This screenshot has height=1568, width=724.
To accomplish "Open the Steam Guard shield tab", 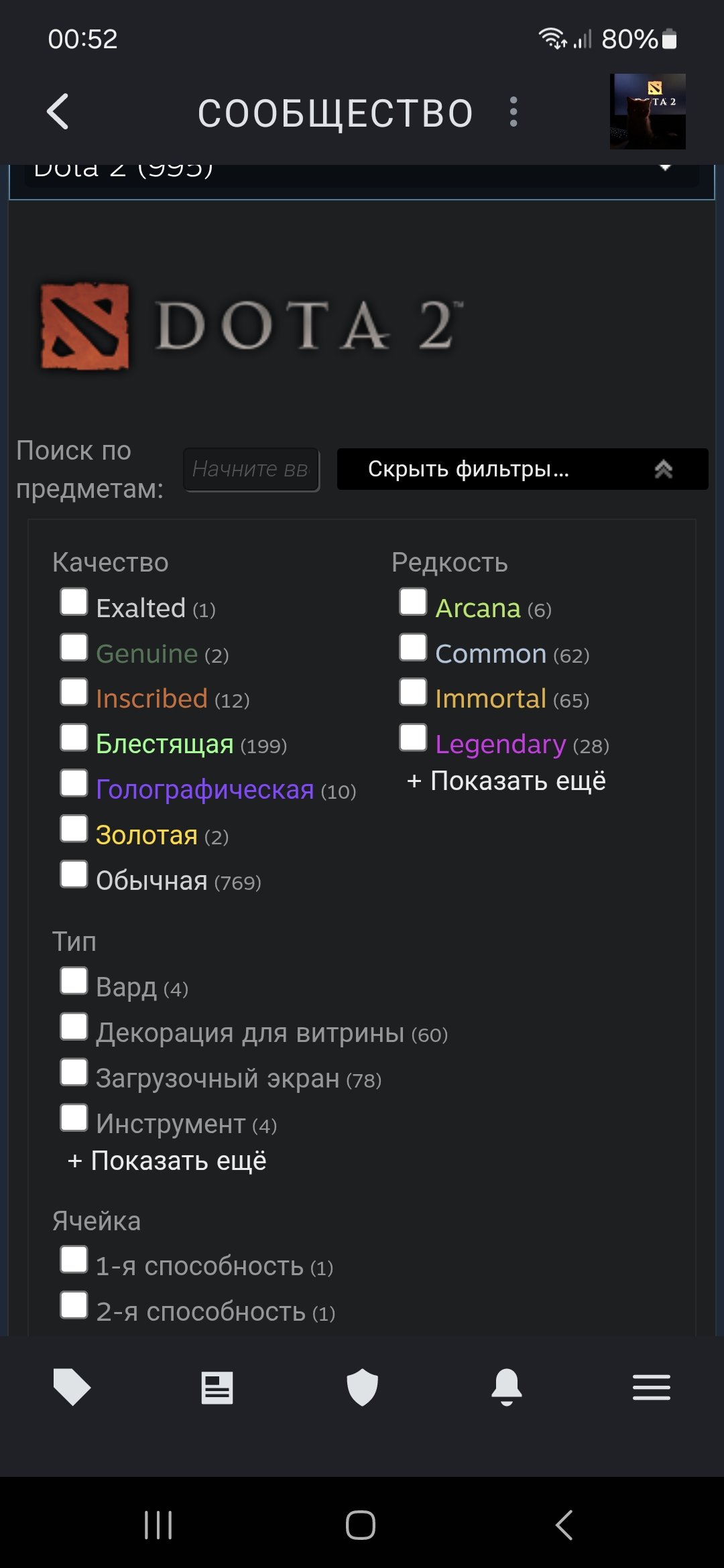I will (362, 1387).
